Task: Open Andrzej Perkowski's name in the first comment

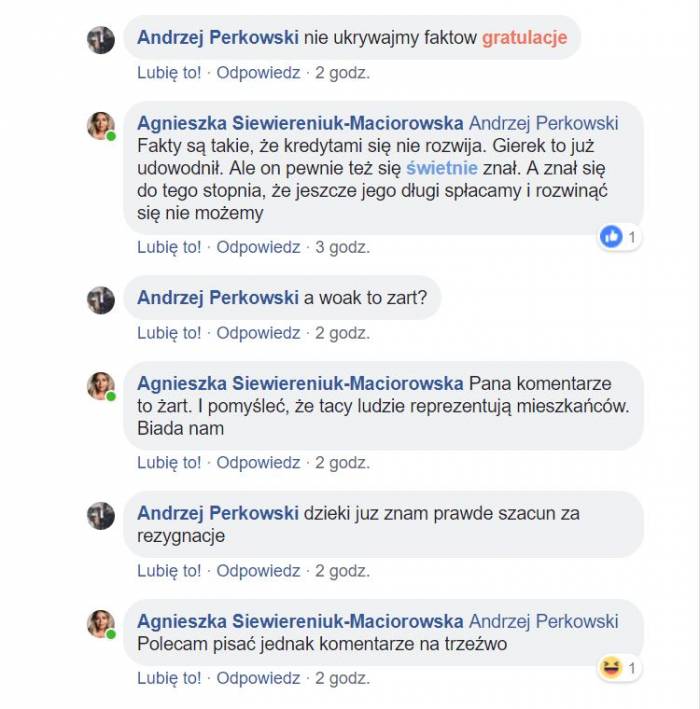Action: [218, 38]
